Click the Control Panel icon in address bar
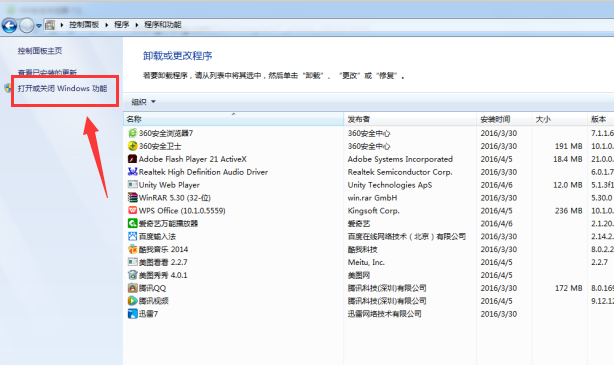614x365 pixels. (50, 25)
